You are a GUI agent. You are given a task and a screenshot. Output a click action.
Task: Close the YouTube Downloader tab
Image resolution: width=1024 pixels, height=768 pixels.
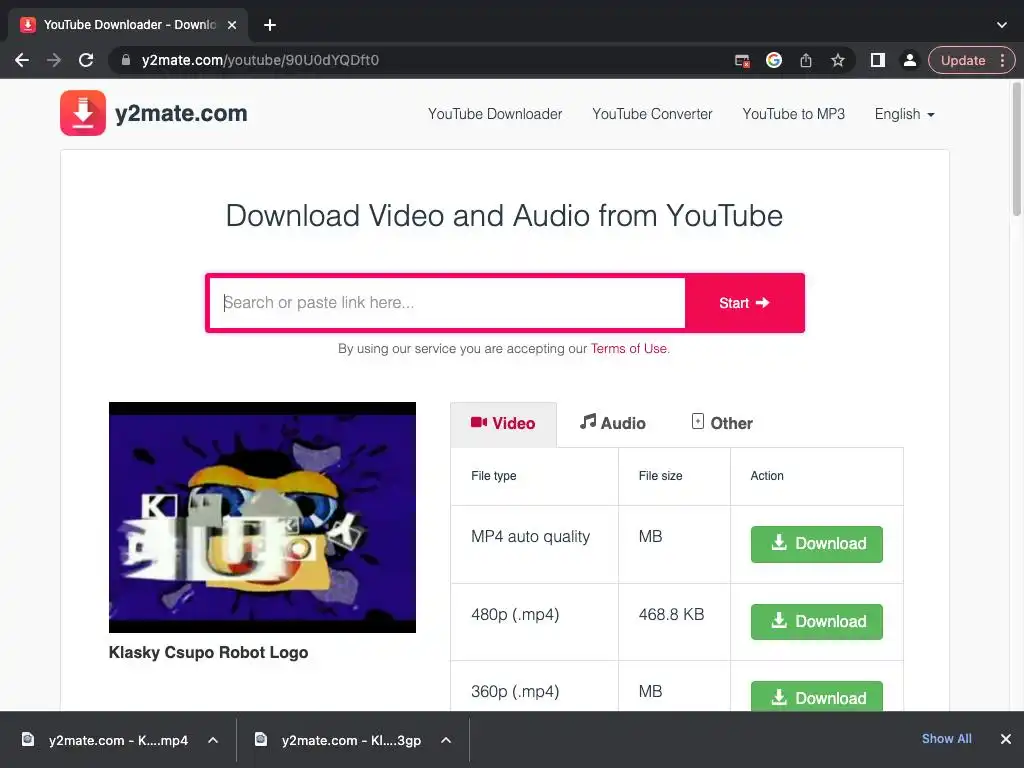tap(232, 25)
